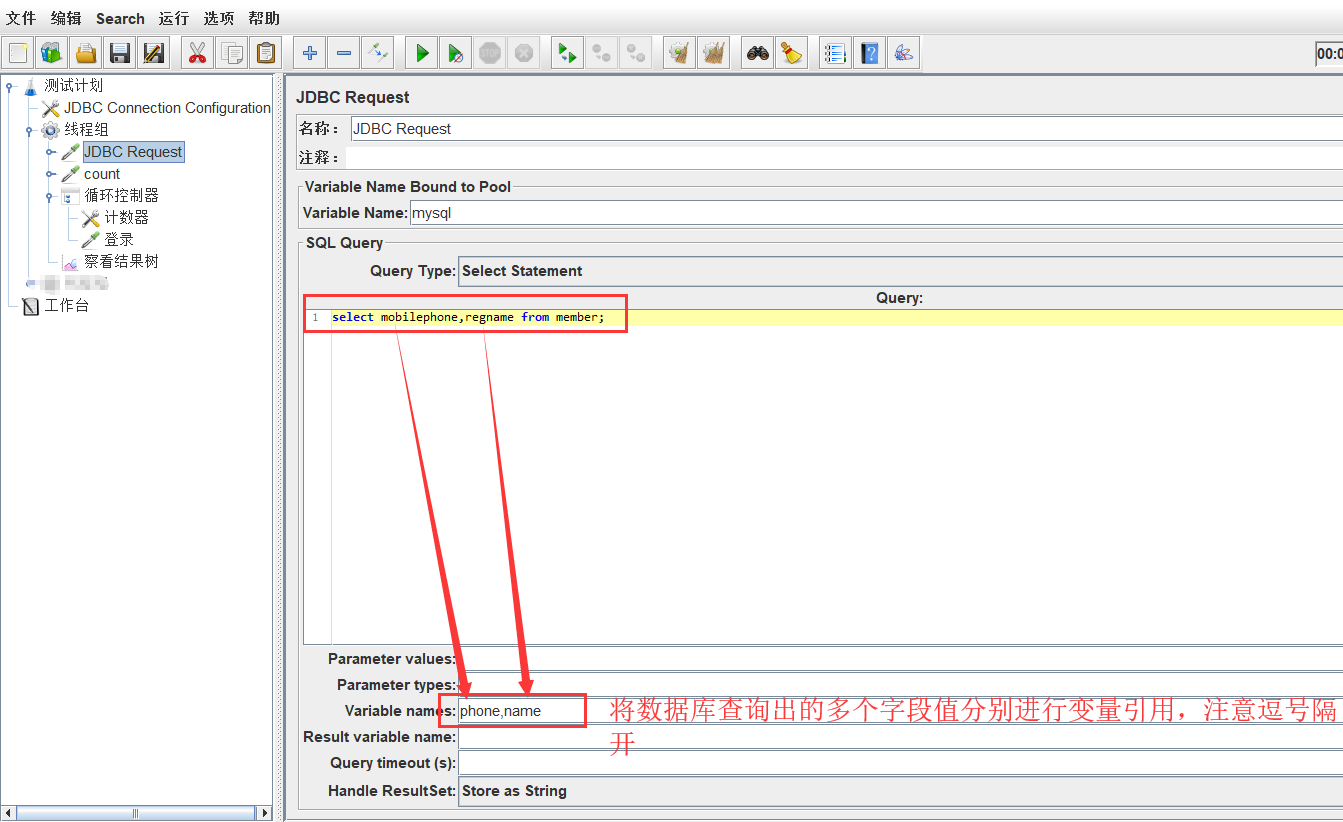Click the tree panel horizontal scrollbar
1343x822 pixels.
click(x=136, y=813)
